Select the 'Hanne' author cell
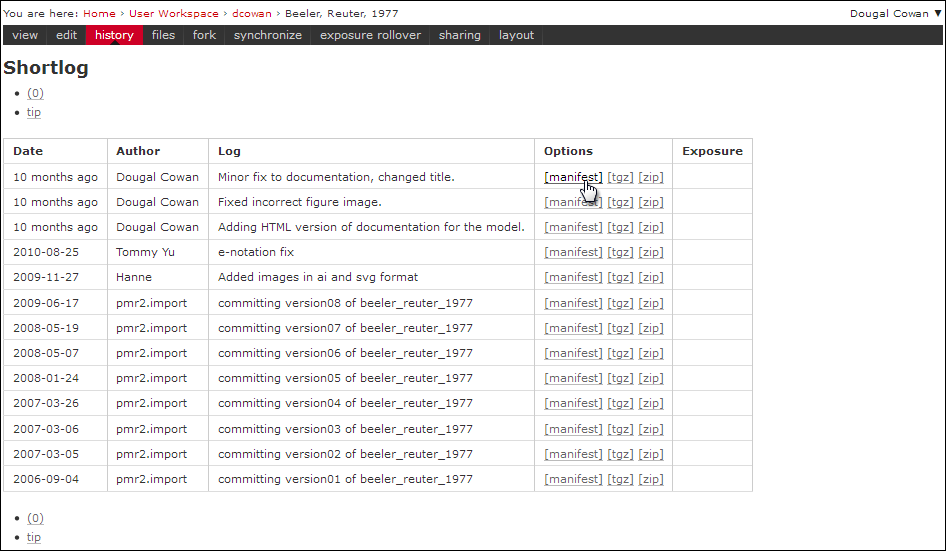 click(158, 277)
